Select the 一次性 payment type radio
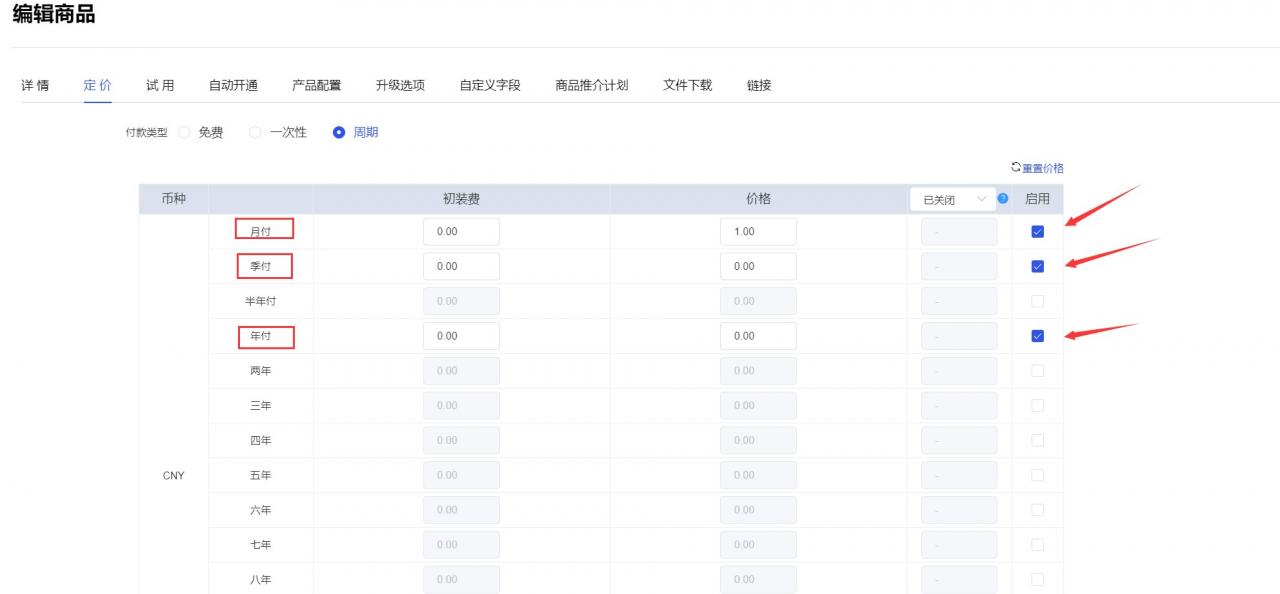Viewport: 1280px width, 594px height. point(255,132)
